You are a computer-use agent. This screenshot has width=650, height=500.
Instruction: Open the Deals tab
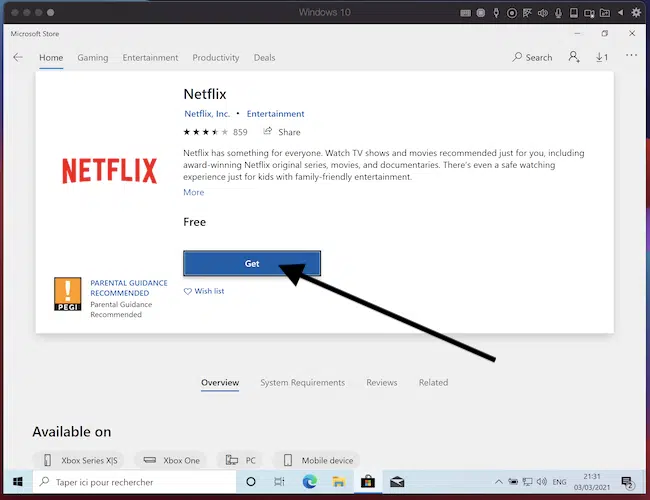pos(264,58)
